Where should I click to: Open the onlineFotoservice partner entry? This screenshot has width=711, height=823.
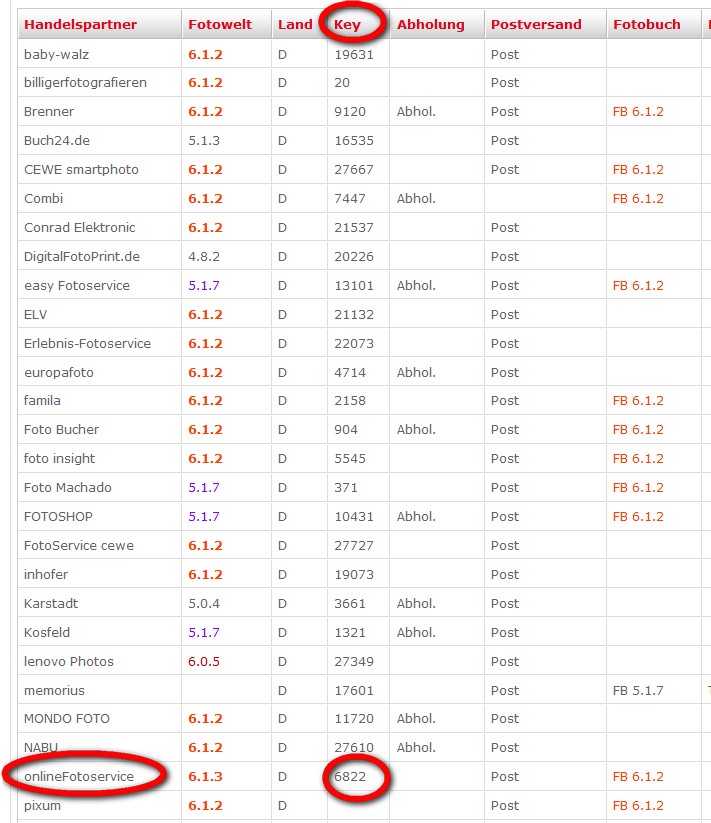click(x=79, y=776)
